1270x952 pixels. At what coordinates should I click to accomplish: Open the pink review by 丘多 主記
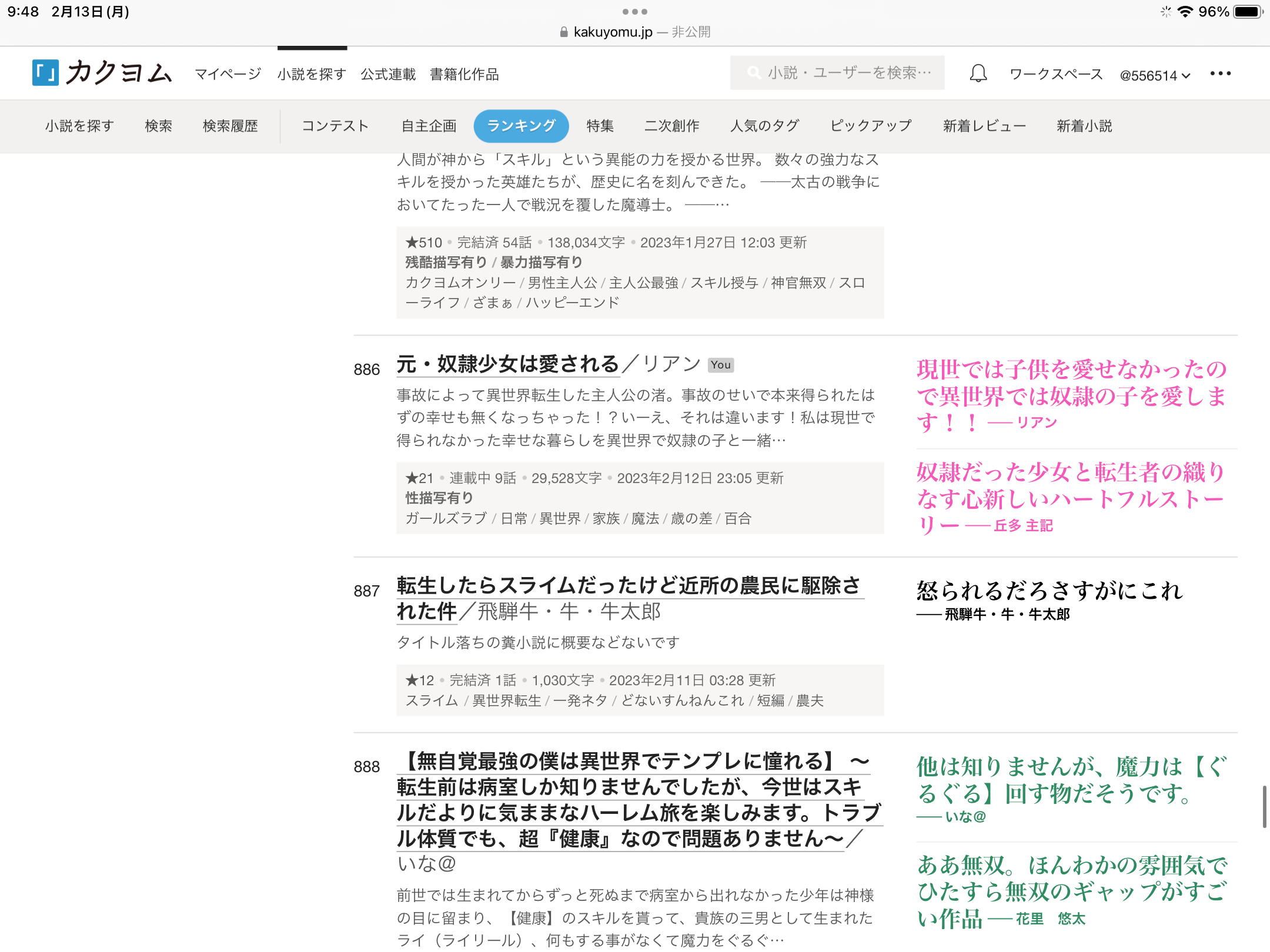pos(1070,497)
